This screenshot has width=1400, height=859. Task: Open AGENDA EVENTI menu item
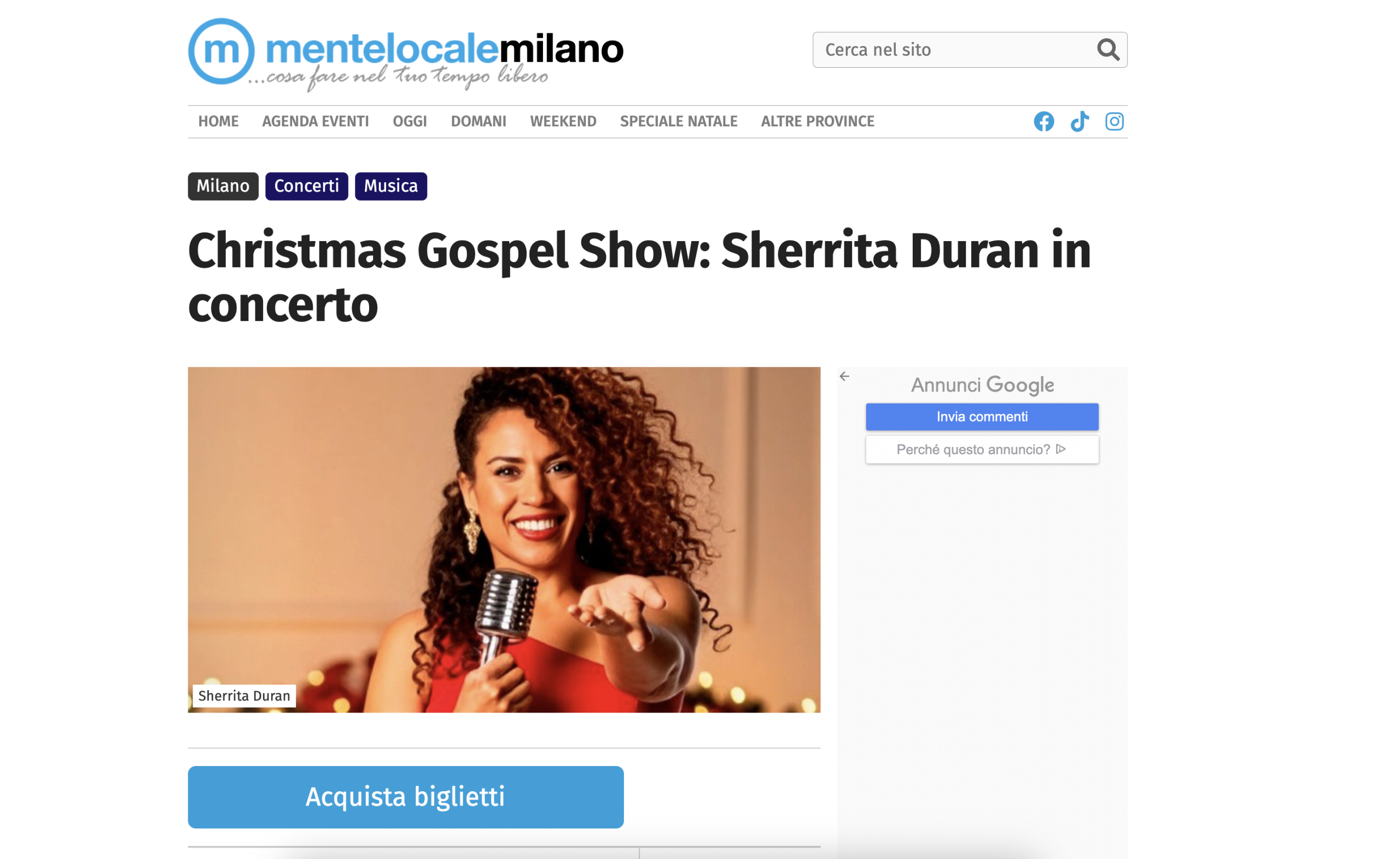click(316, 121)
